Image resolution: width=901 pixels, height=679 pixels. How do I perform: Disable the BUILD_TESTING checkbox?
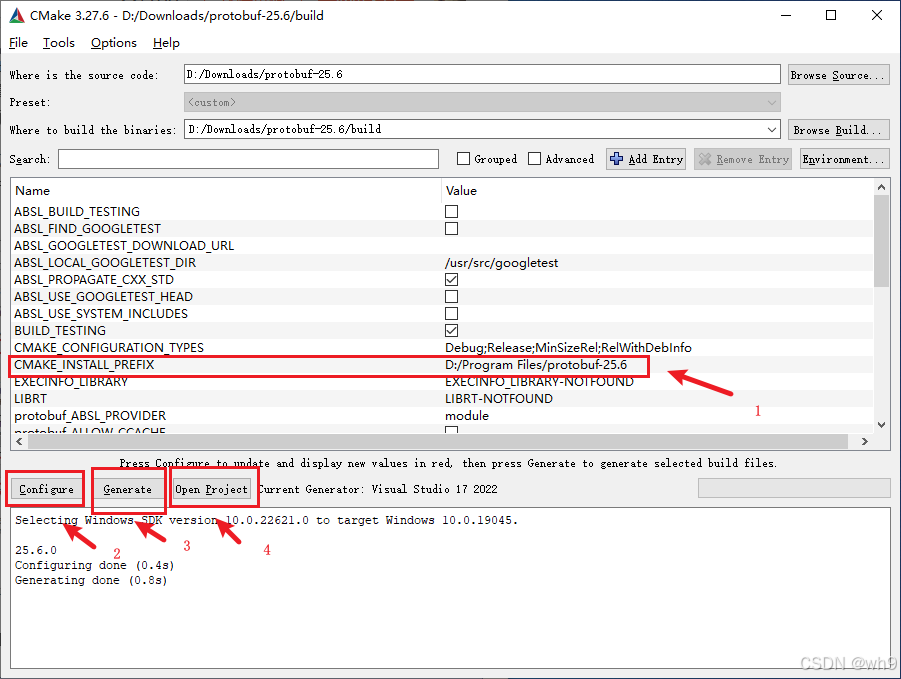451,330
